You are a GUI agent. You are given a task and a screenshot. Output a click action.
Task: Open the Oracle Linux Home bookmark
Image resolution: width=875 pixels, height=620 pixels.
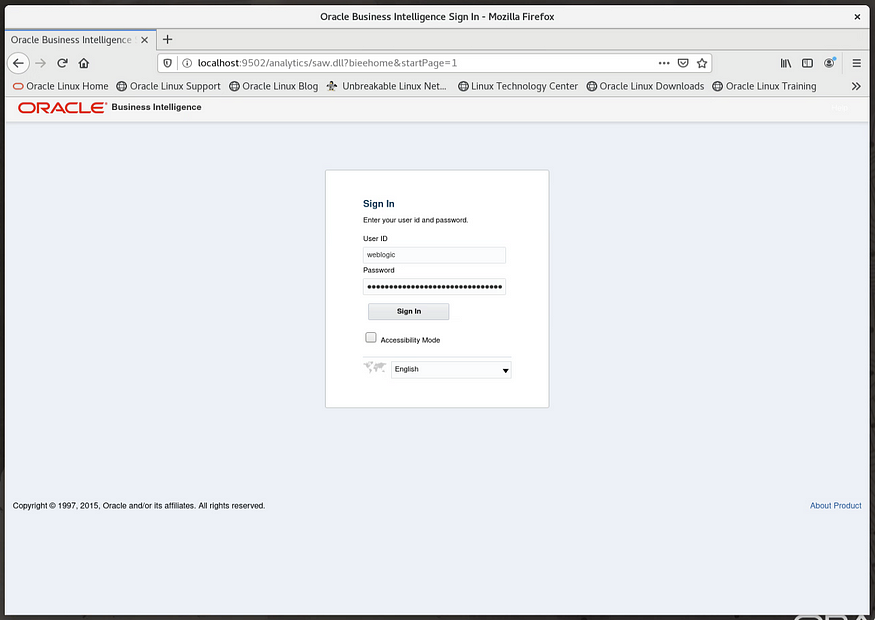click(61, 86)
